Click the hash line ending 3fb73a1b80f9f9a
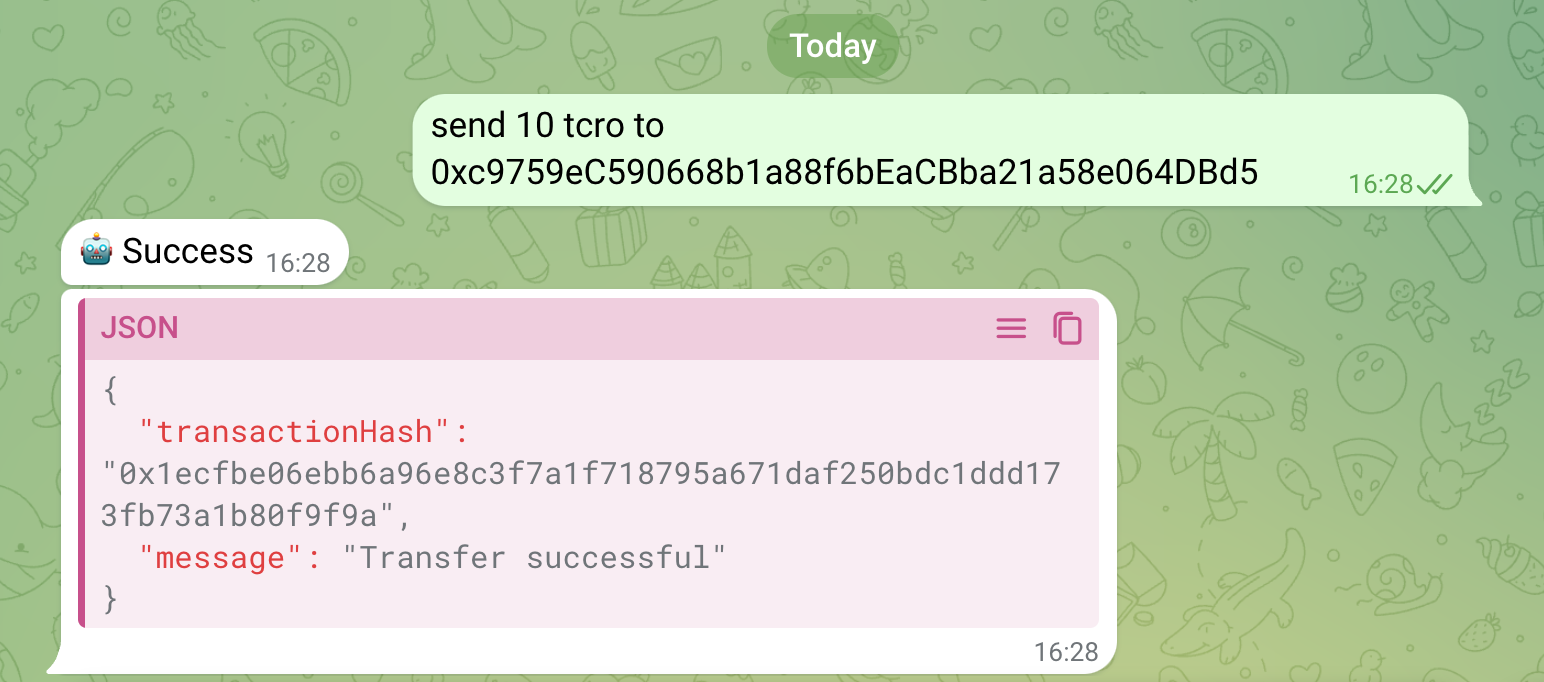This screenshot has width=1544, height=682. 250,515
